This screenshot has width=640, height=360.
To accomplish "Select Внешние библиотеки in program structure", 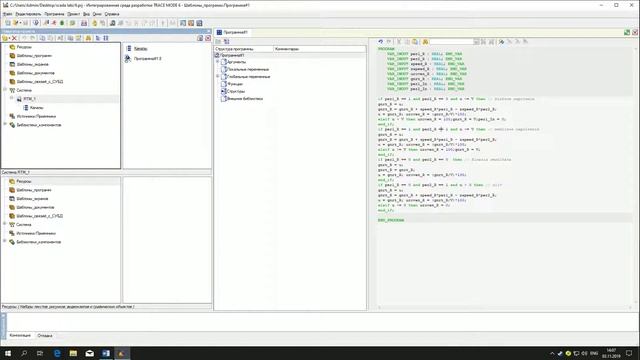I will 244,99.
